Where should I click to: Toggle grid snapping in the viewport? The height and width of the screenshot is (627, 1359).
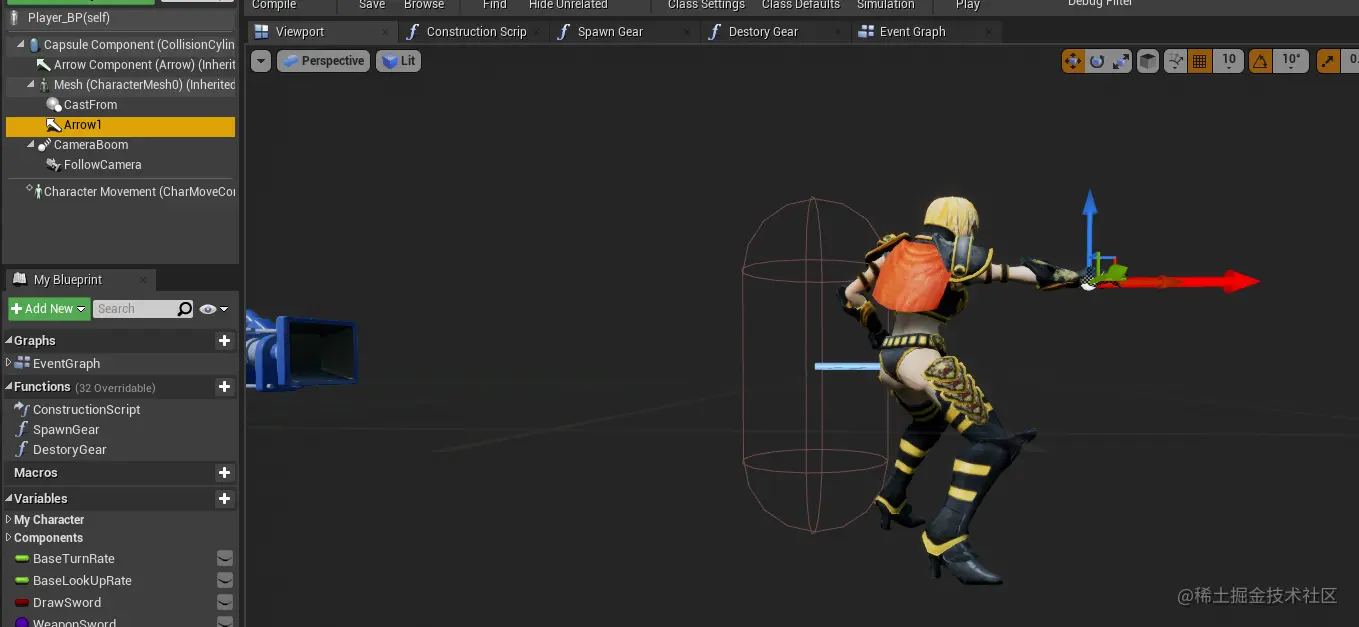click(x=1200, y=61)
